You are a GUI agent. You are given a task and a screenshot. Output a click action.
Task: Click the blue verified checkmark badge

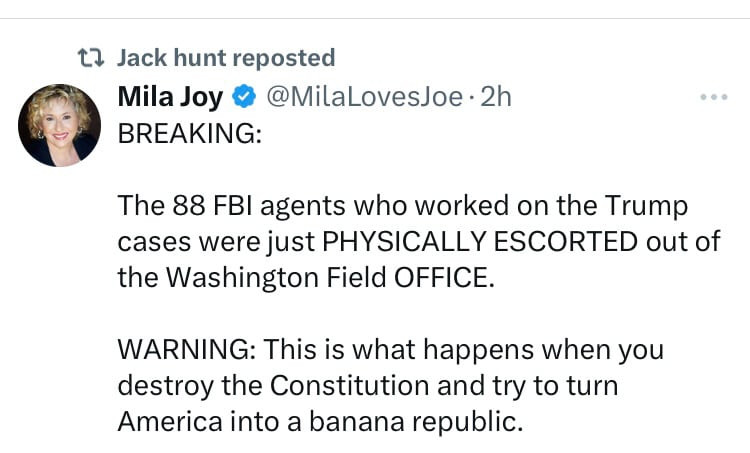tap(243, 97)
